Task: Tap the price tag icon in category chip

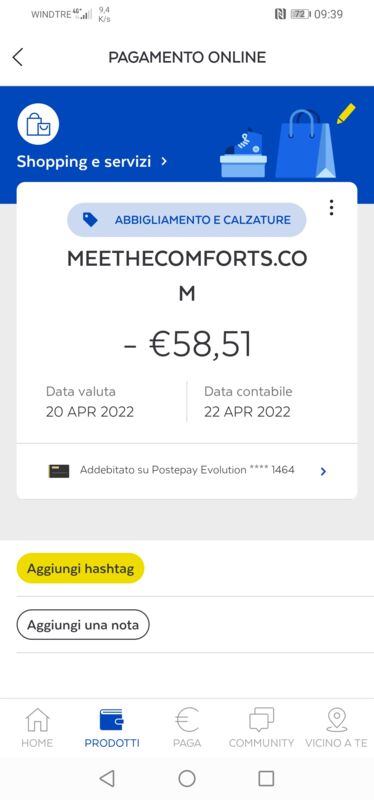Action: click(x=90, y=220)
